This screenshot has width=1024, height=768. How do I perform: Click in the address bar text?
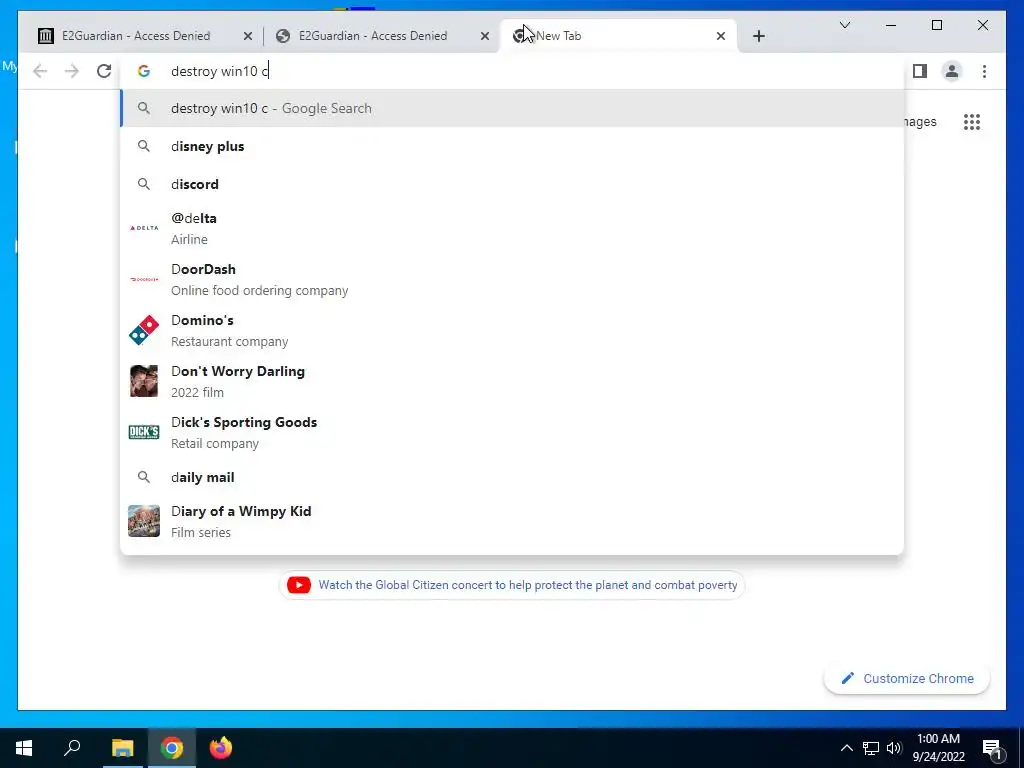coord(220,71)
